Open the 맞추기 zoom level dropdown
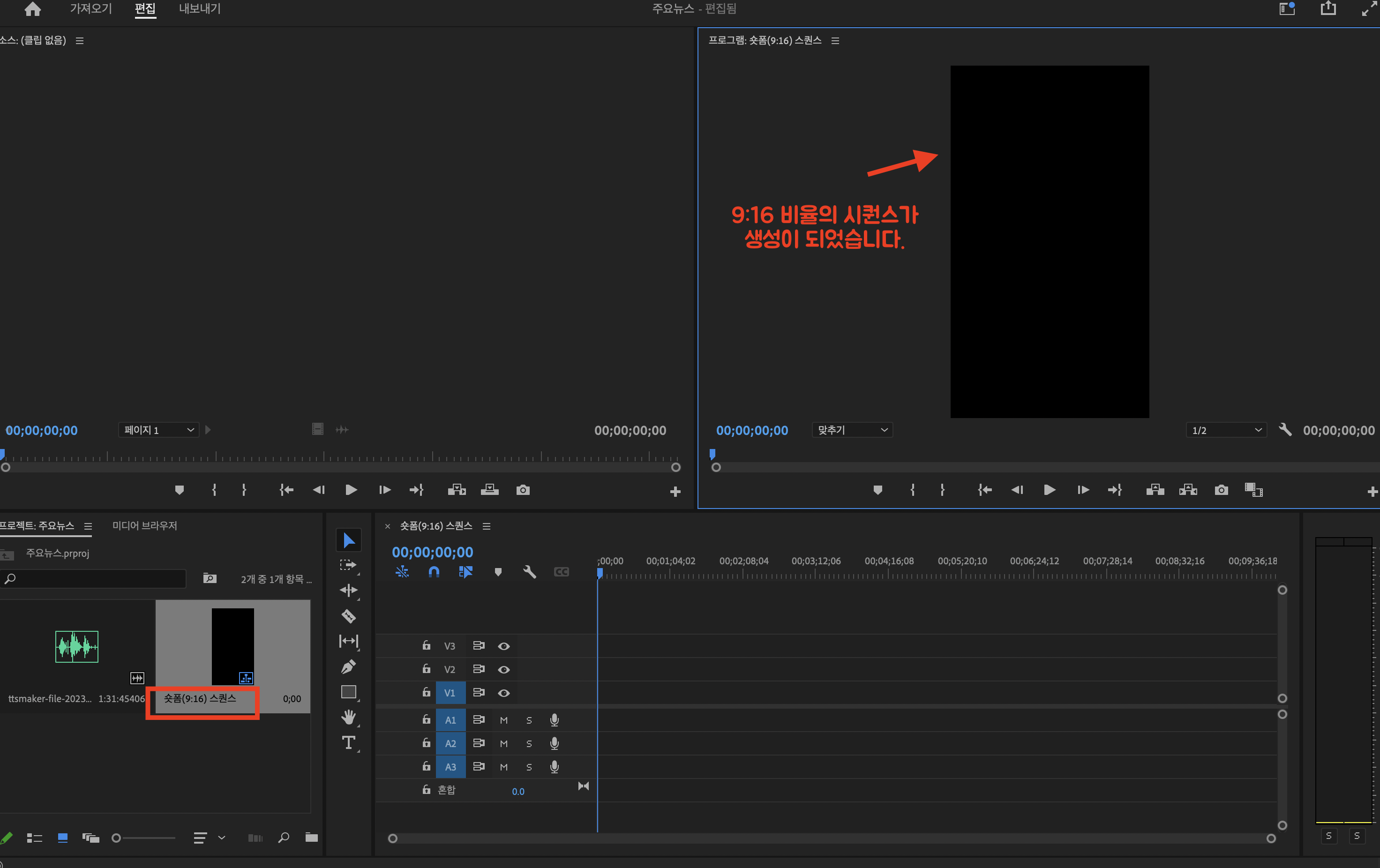This screenshot has height=868, width=1380. click(852, 430)
